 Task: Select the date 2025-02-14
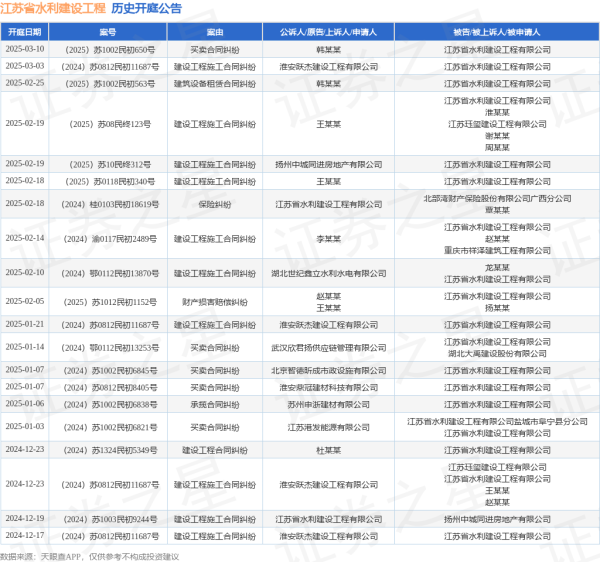25,238
